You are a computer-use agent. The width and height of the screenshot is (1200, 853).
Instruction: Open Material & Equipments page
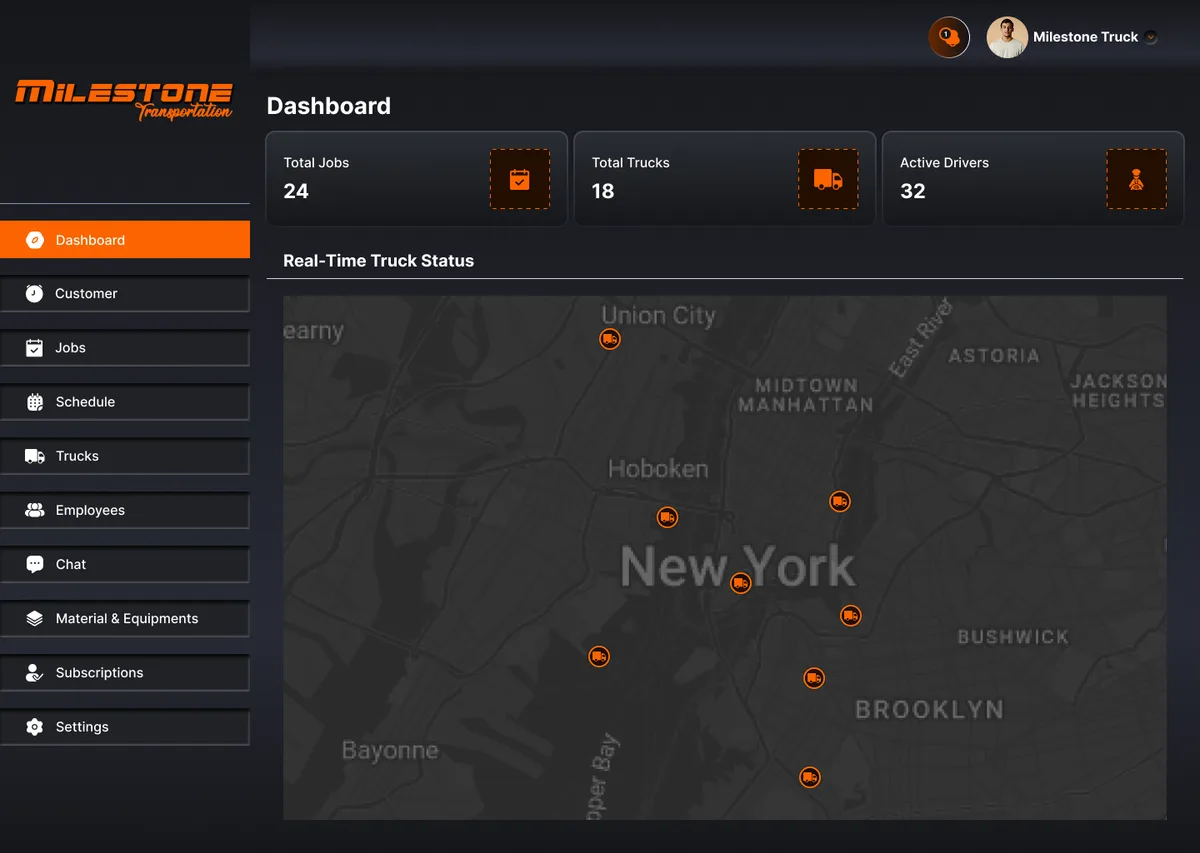[x=125, y=618]
